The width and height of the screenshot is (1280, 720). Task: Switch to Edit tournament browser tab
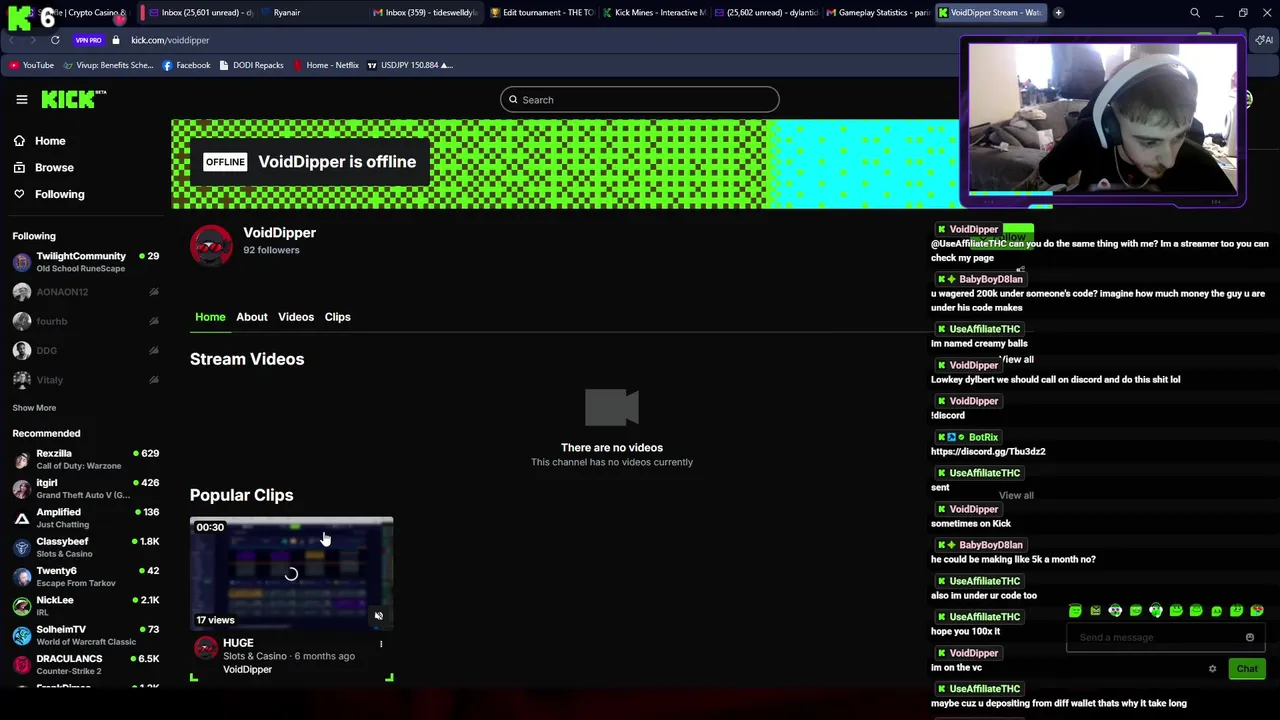click(x=540, y=13)
